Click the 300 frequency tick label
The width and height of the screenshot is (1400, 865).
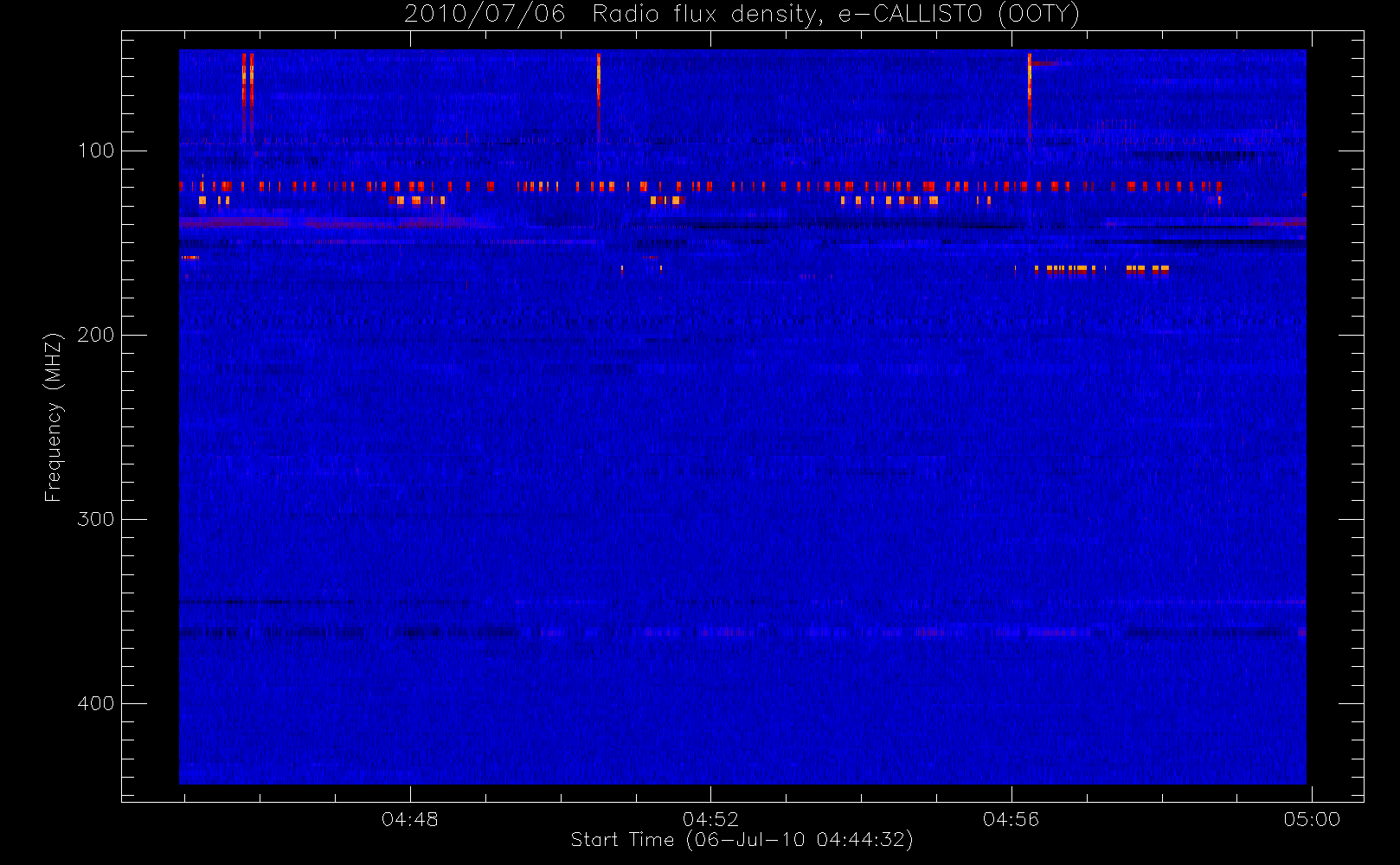point(95,519)
